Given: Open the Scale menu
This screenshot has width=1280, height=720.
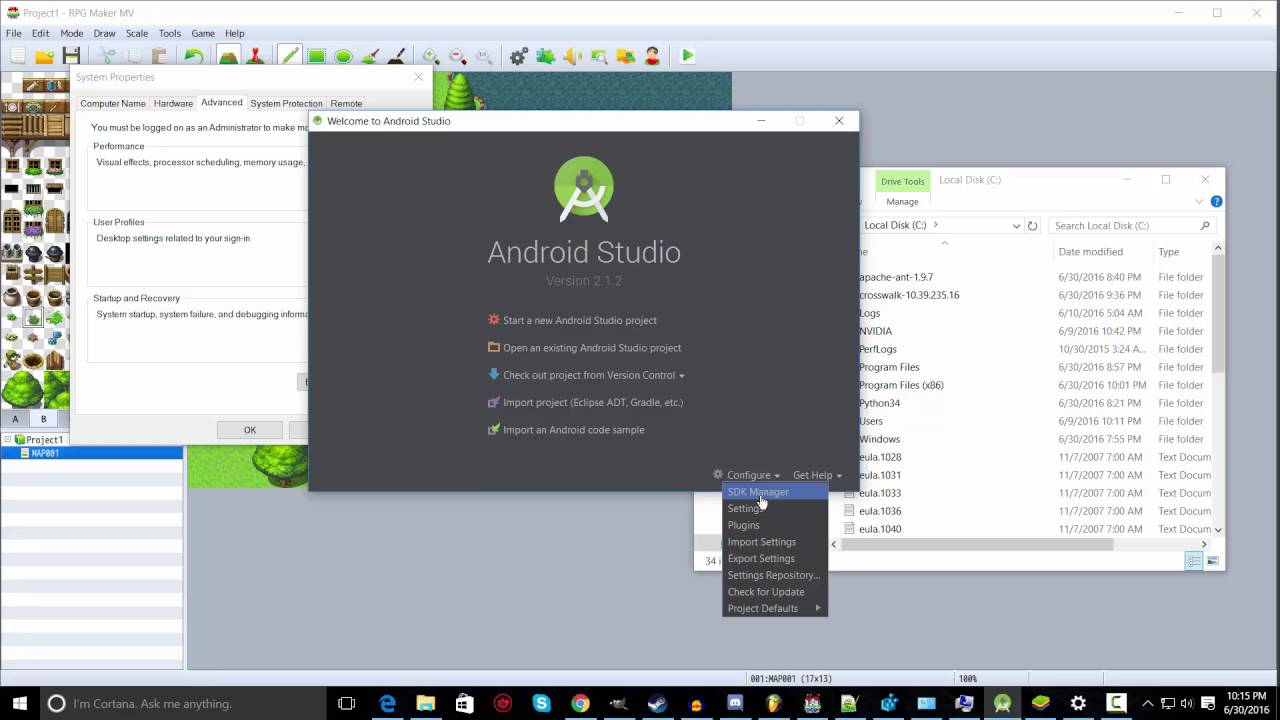Looking at the screenshot, I should tap(137, 33).
